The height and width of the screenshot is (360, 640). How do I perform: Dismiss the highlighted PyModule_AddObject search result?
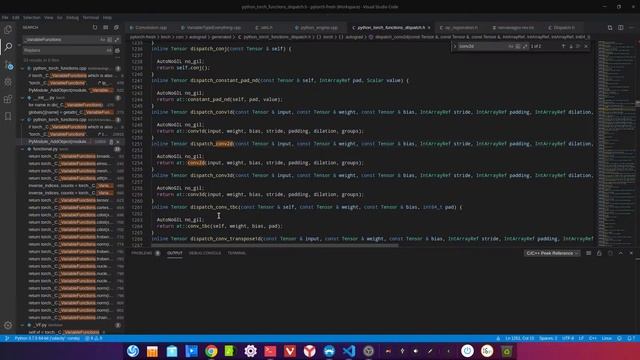tap(118, 142)
